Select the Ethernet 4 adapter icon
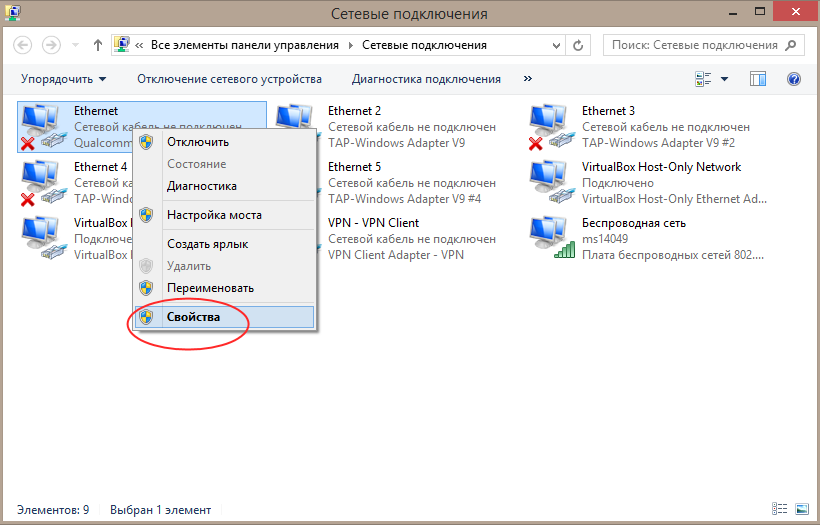820x525 pixels. click(43, 183)
